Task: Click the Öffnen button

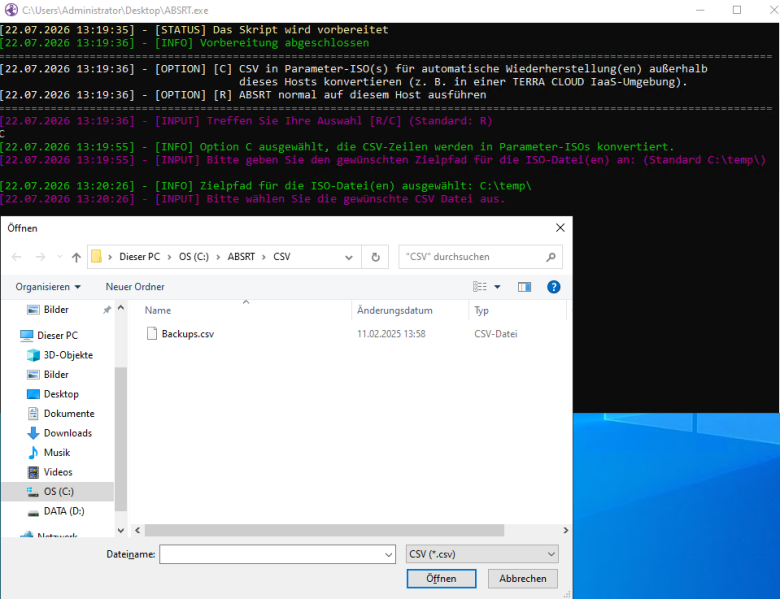Action: click(441, 579)
